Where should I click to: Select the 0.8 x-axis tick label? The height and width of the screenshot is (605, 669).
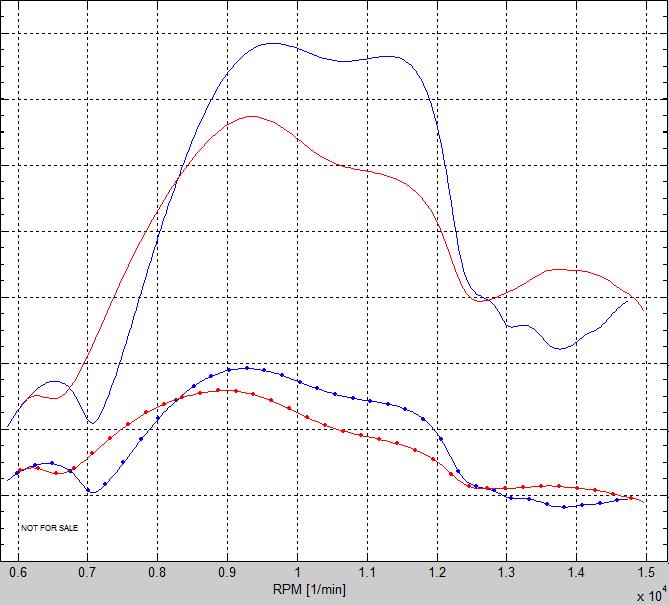(157, 573)
